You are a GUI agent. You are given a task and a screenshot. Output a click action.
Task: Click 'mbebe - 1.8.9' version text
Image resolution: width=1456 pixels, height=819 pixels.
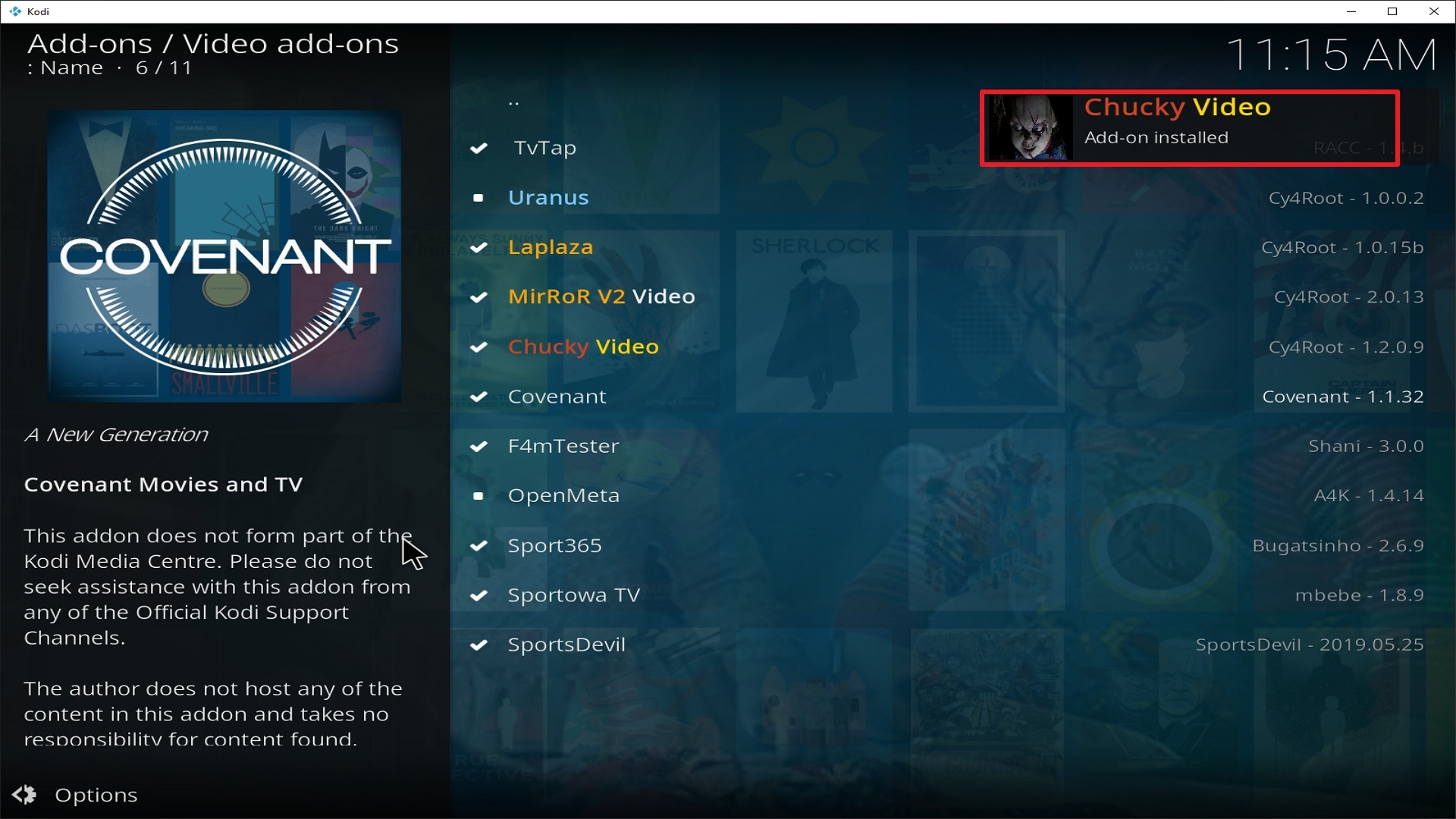1359,595
